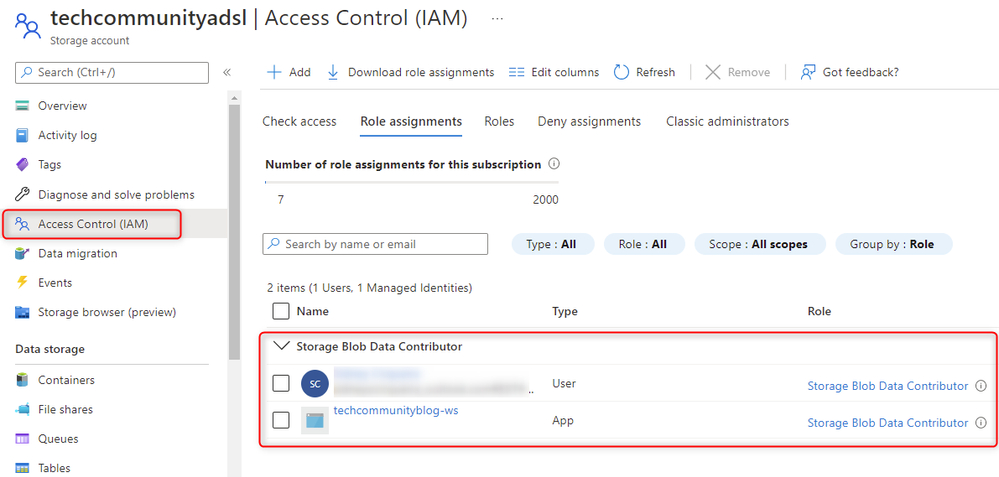
Task: Tick the select-all Name header checkbox
Action: coord(280,311)
